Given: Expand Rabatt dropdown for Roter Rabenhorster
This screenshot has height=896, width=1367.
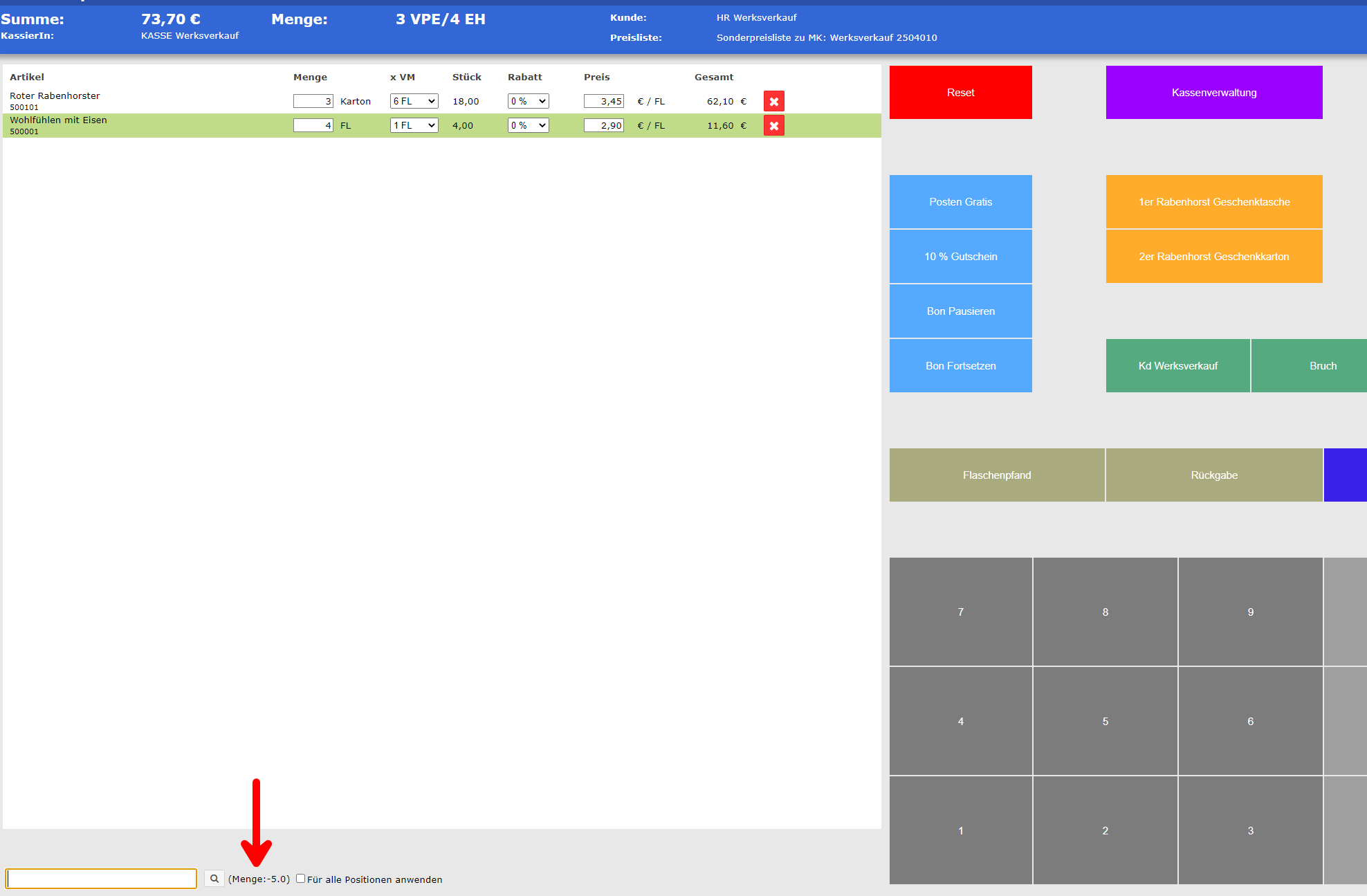Looking at the screenshot, I should click(528, 101).
